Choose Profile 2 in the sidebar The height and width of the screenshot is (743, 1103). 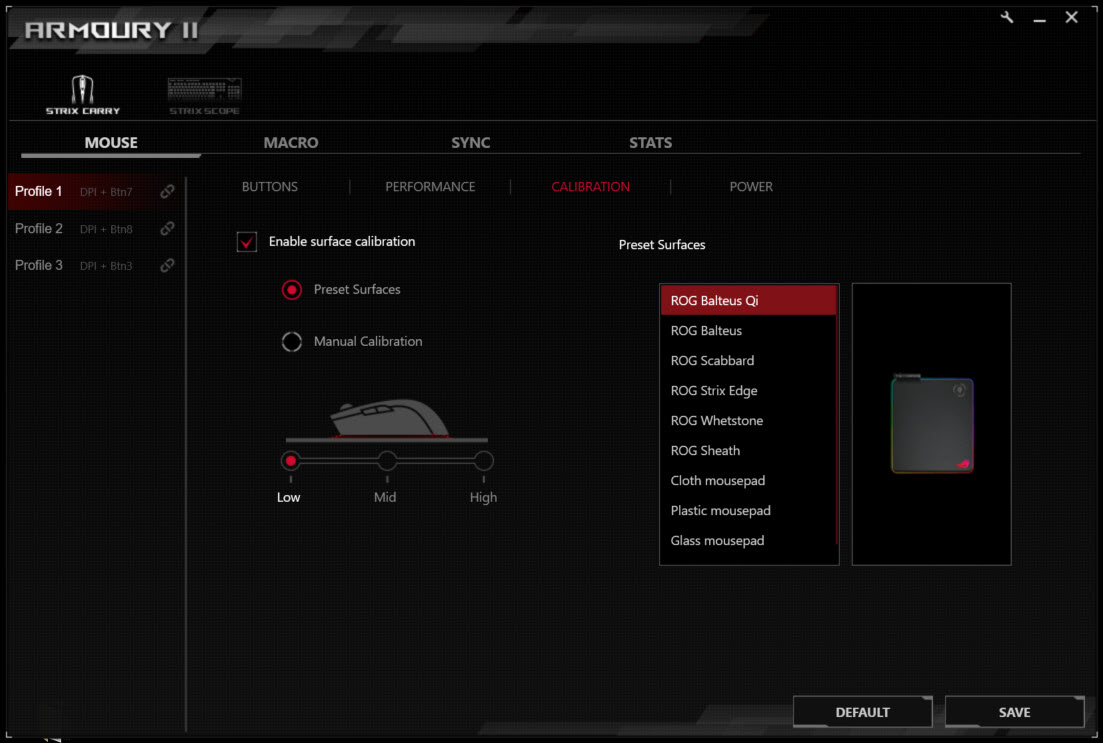[x=96, y=229]
